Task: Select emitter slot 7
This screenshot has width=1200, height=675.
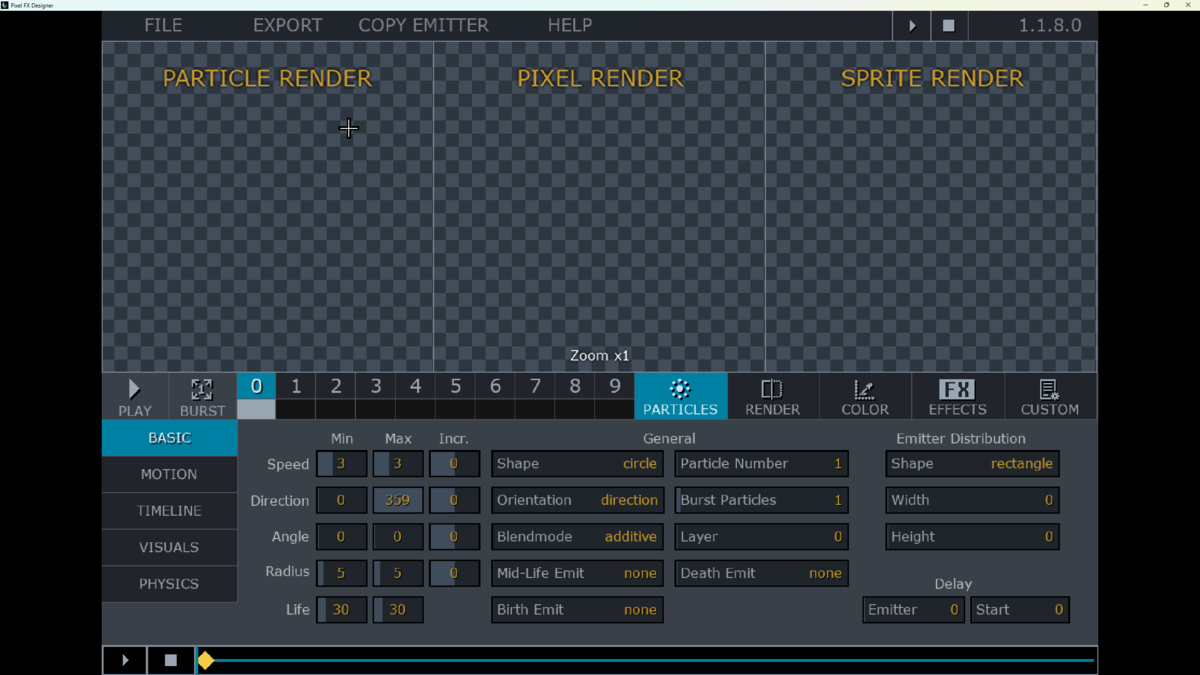Action: [535, 387]
